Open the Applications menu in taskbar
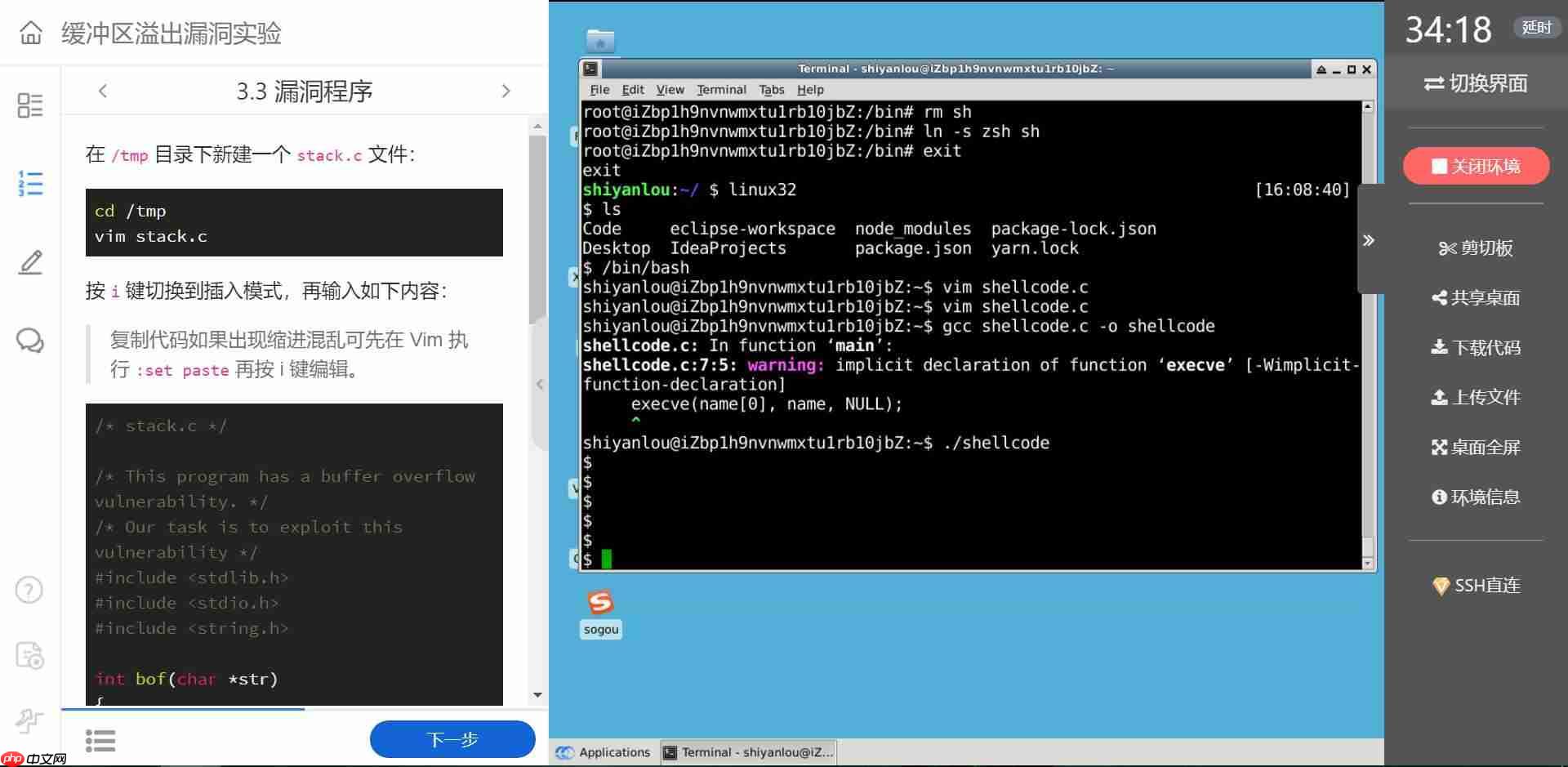Image resolution: width=1568 pixels, height=767 pixels. (x=604, y=752)
